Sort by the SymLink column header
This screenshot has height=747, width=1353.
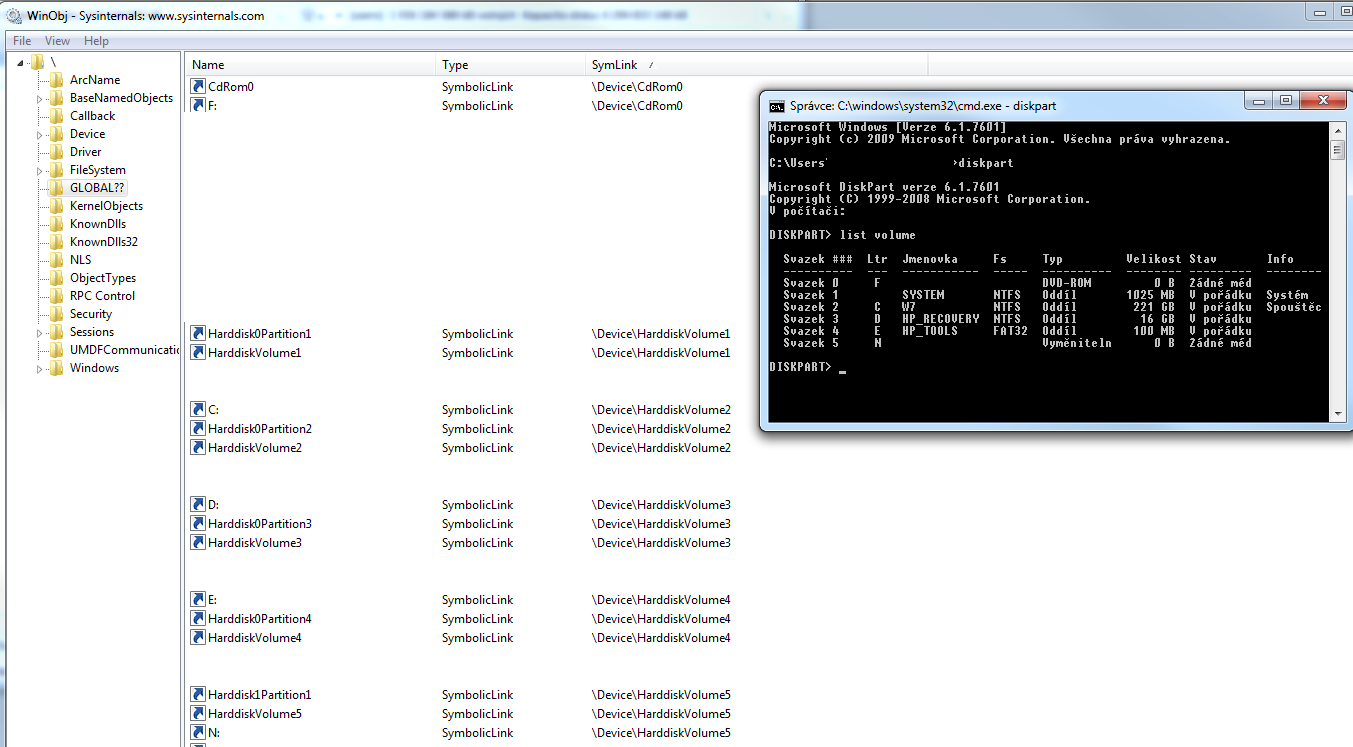tap(757, 65)
